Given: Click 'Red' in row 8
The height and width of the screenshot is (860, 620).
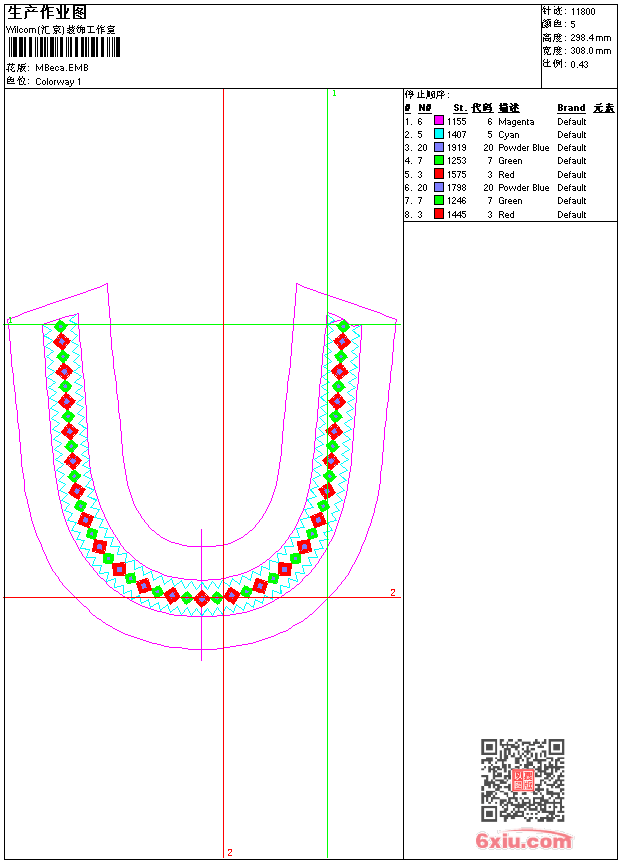Looking at the screenshot, I should click(506, 214).
